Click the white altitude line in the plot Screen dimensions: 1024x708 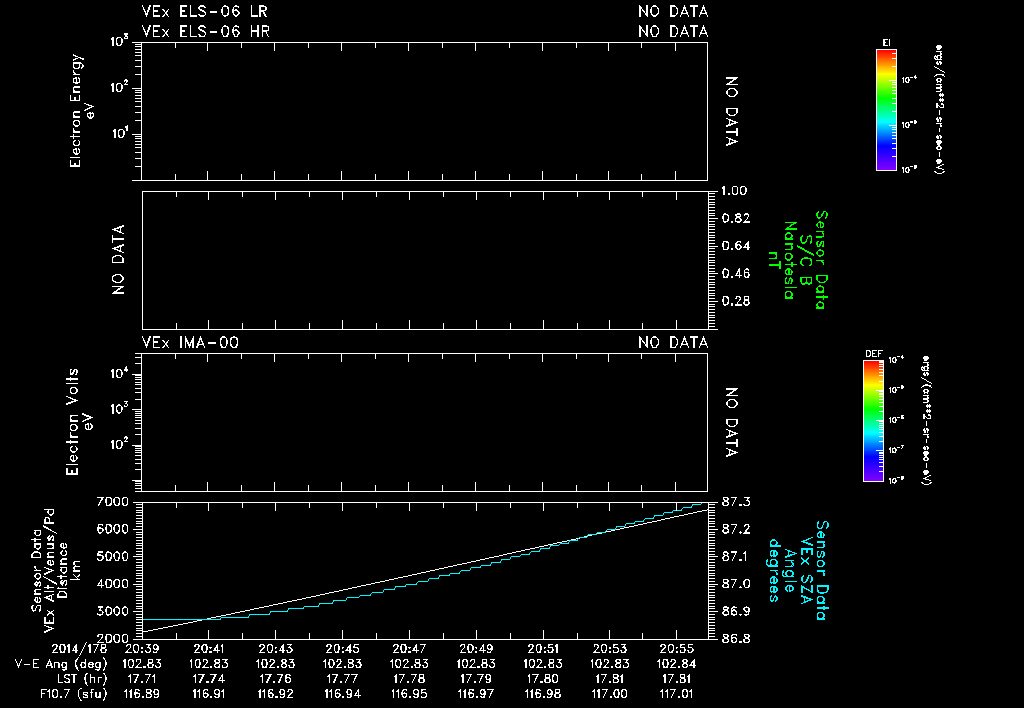[x=424, y=571]
